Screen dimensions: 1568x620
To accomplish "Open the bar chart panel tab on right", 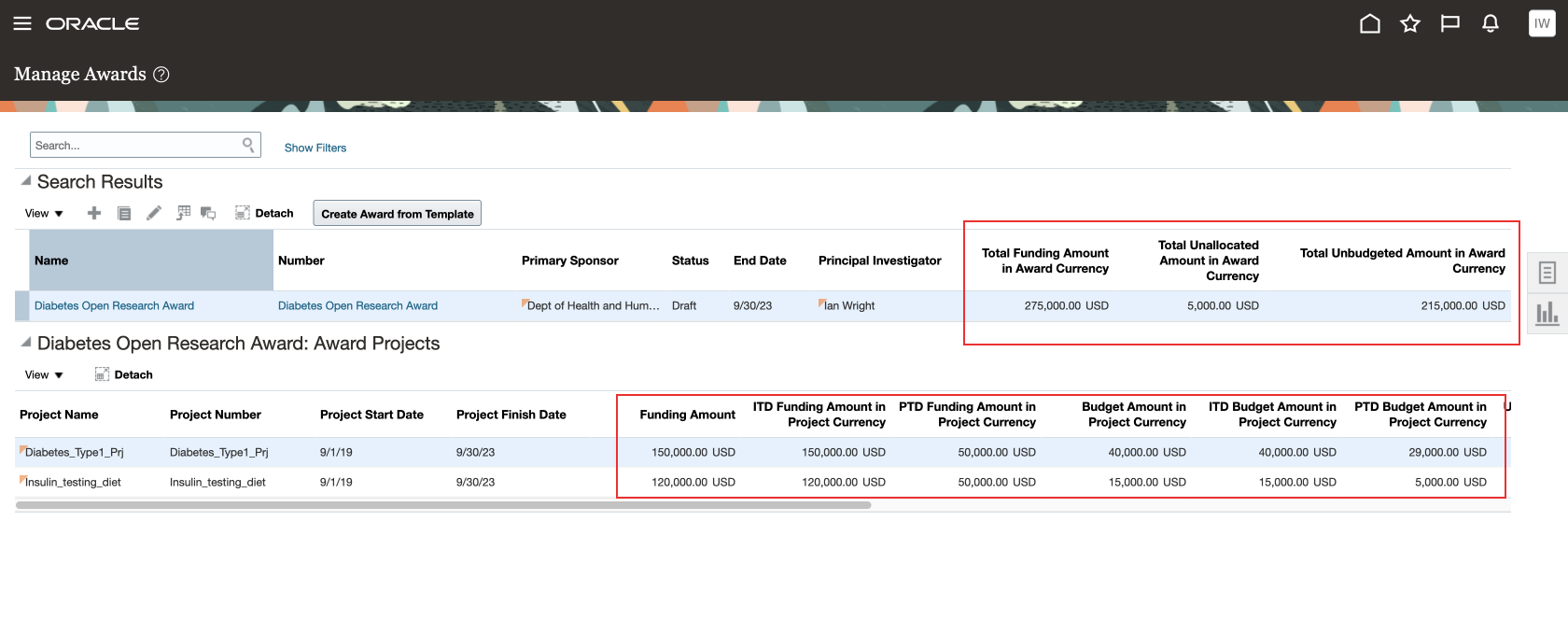I will point(1547,314).
